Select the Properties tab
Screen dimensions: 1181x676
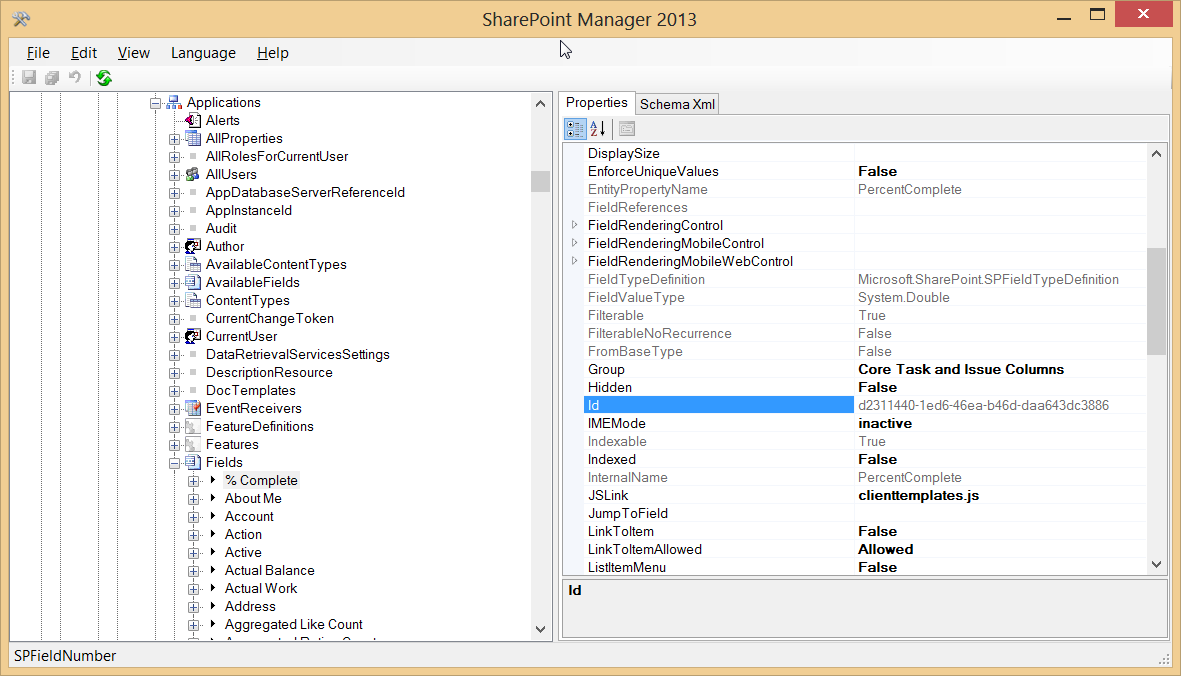597,102
